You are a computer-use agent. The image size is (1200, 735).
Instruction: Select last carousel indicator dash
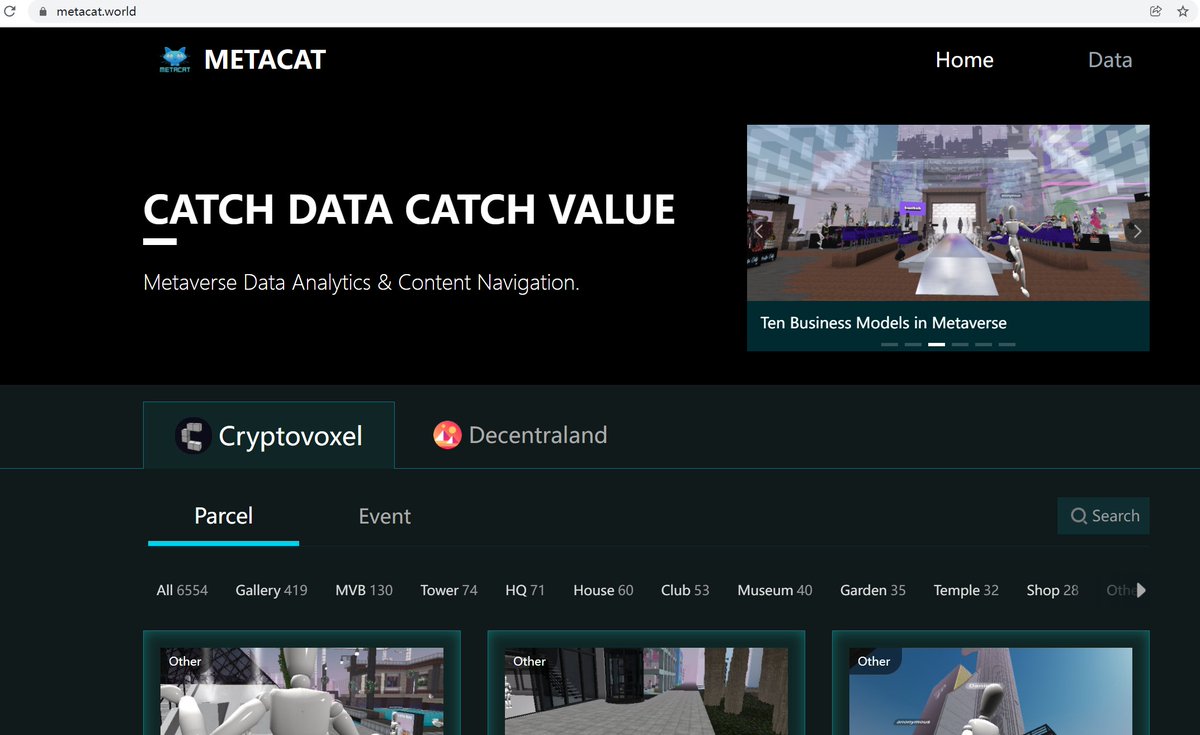(1007, 344)
